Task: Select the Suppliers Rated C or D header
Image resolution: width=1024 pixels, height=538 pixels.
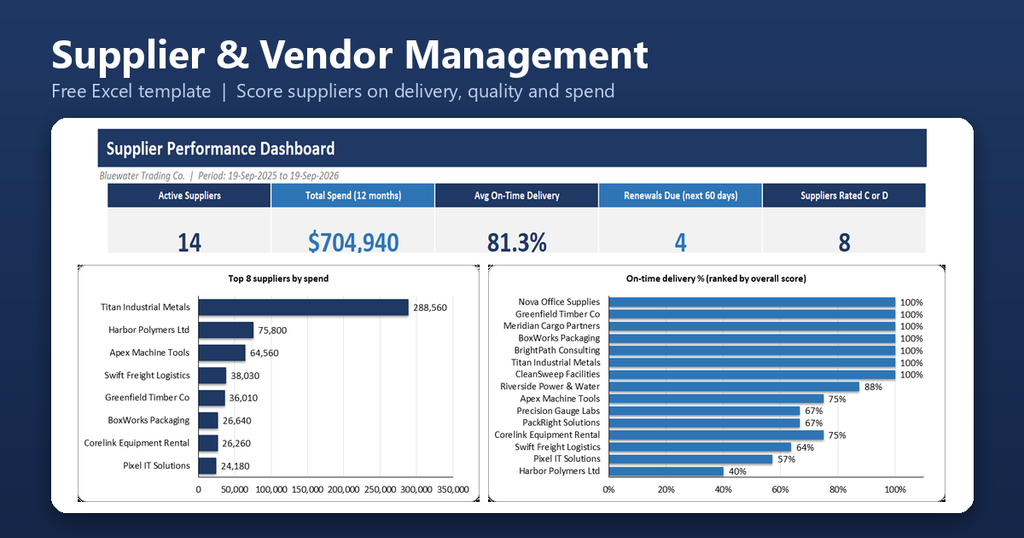Action: (844, 195)
